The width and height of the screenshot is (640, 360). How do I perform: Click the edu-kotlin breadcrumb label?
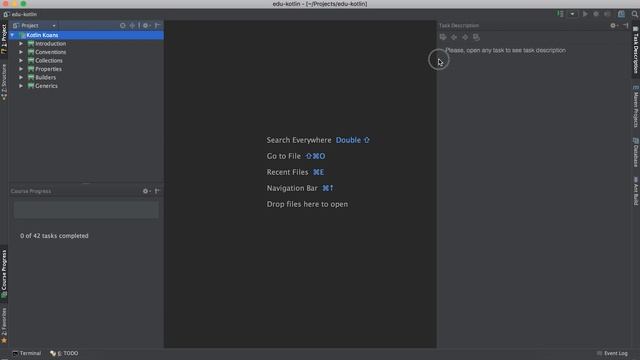click(24, 14)
